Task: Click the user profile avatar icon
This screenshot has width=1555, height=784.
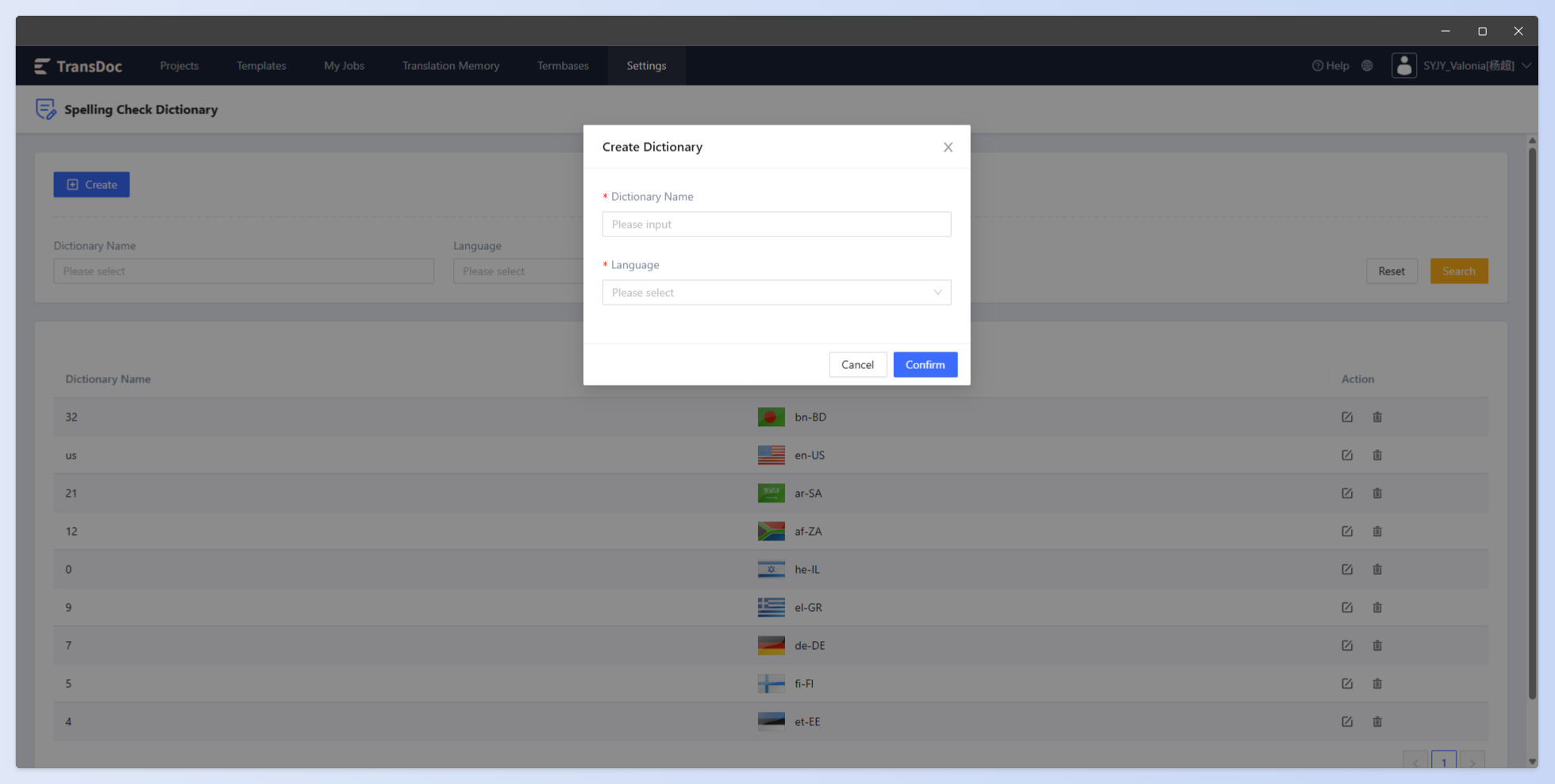Action: 1404,66
